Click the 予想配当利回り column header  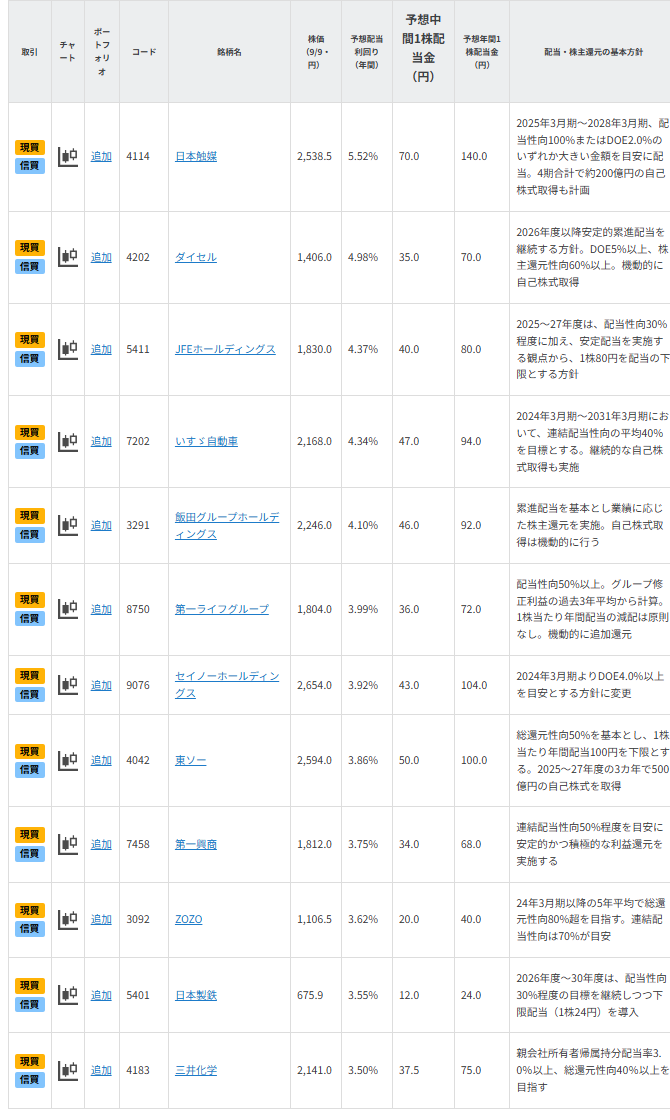click(x=366, y=52)
